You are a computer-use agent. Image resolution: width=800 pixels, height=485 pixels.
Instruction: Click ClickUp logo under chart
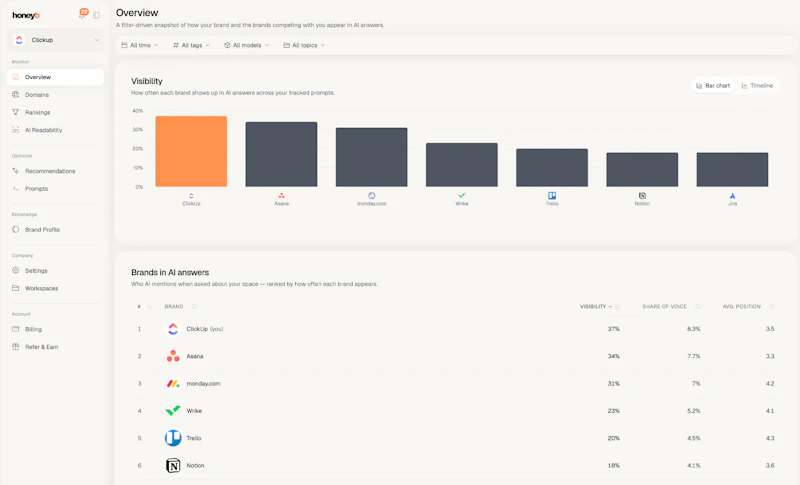[x=191, y=195]
